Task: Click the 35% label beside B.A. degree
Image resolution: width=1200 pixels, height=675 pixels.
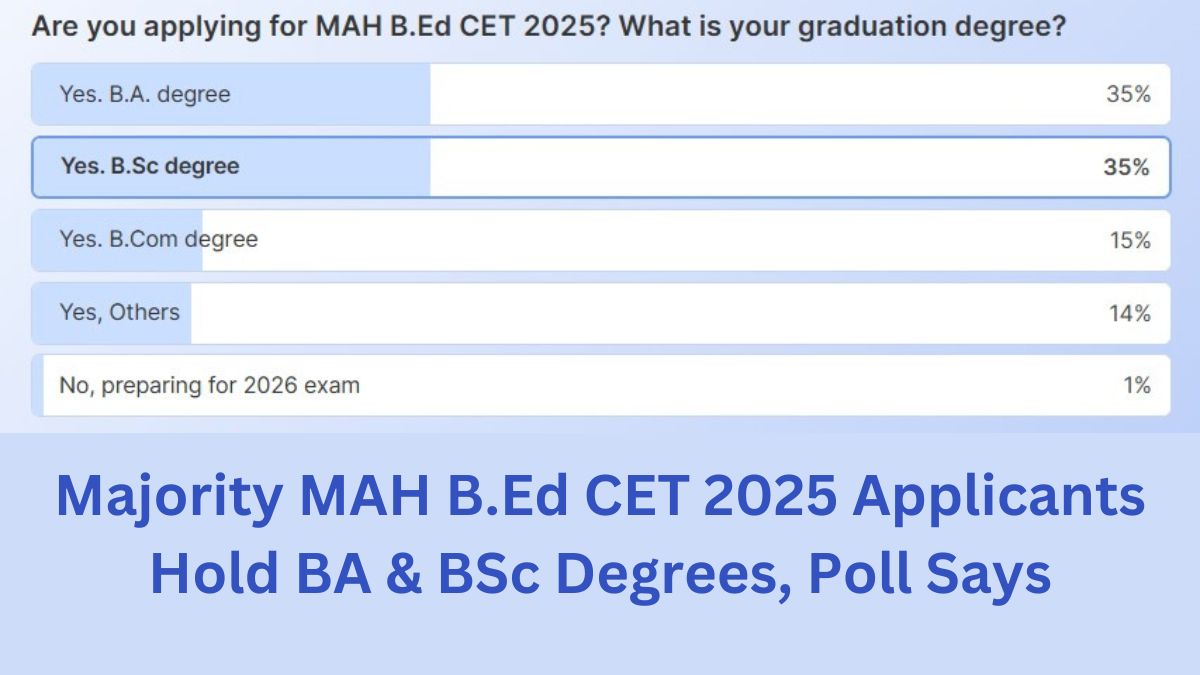Action: (x=1131, y=94)
